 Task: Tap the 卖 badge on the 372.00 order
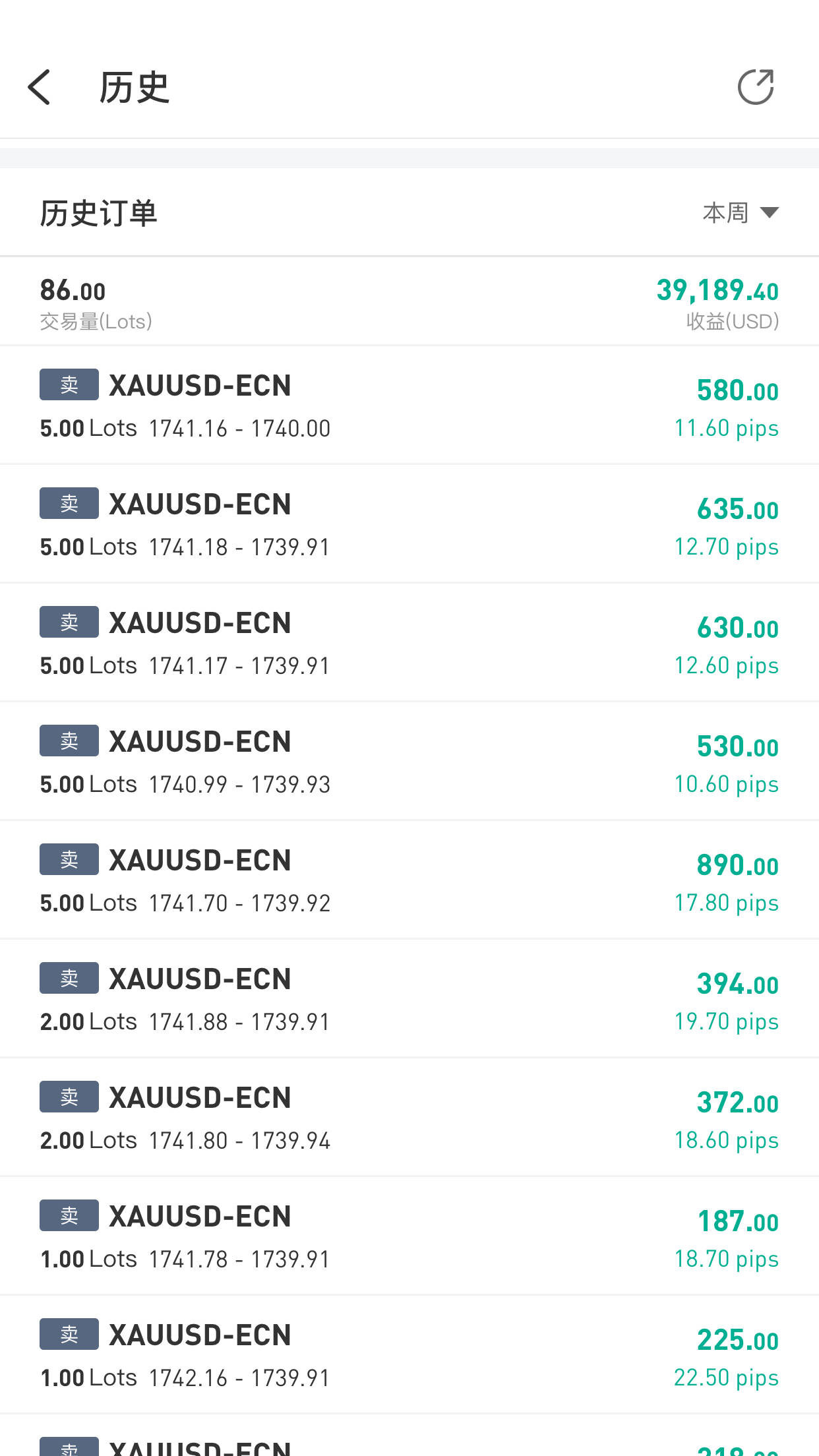click(x=69, y=1097)
